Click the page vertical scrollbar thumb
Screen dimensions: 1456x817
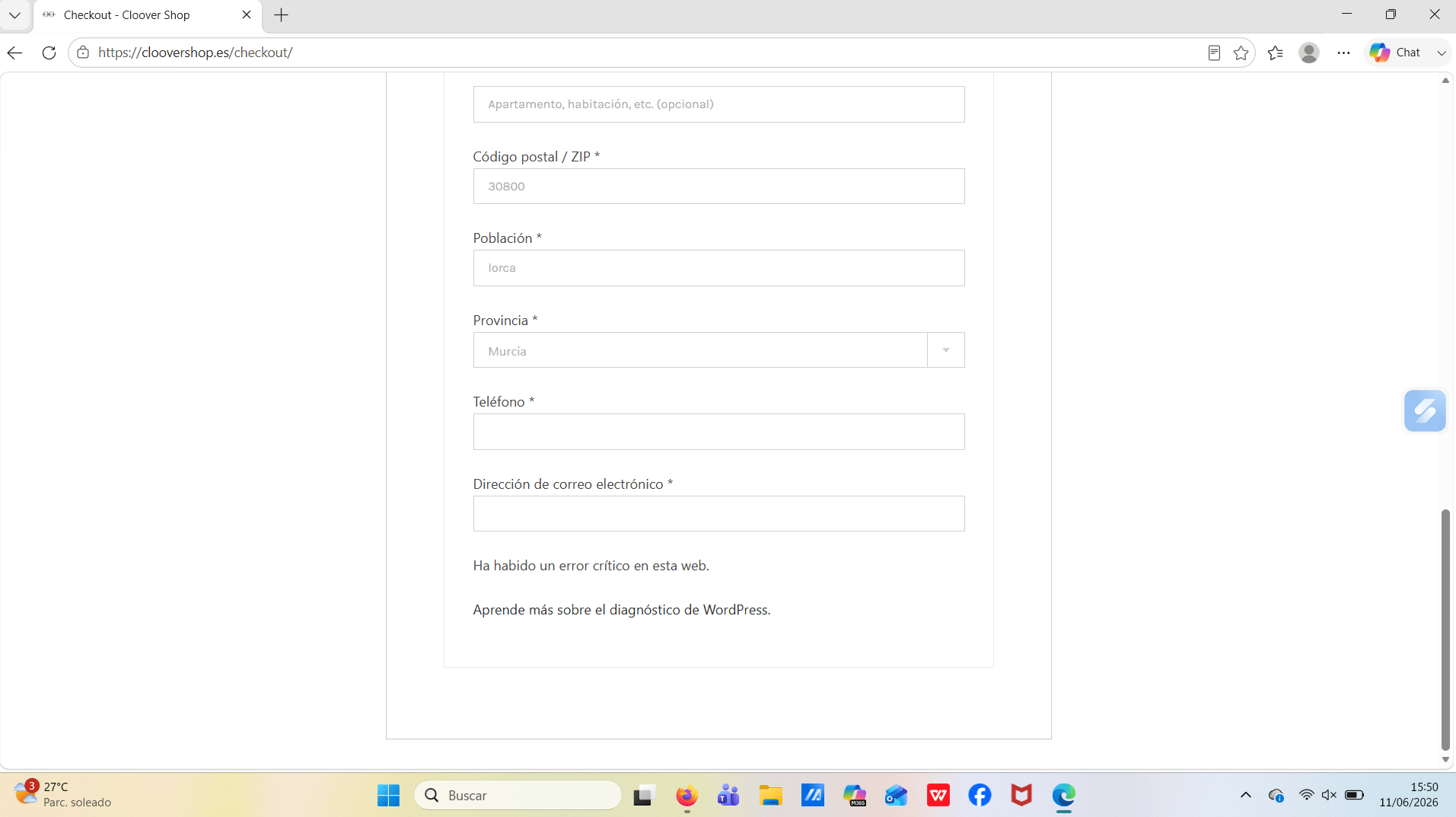click(1445, 630)
